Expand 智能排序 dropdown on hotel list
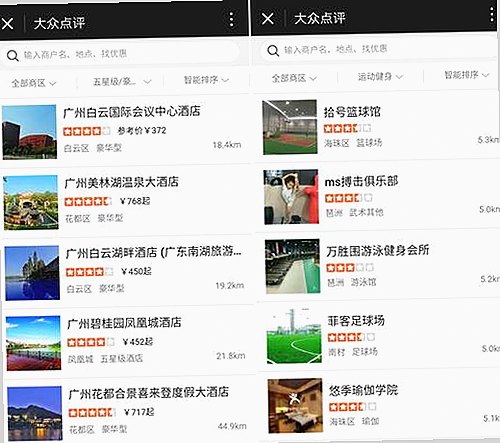 pos(206,80)
